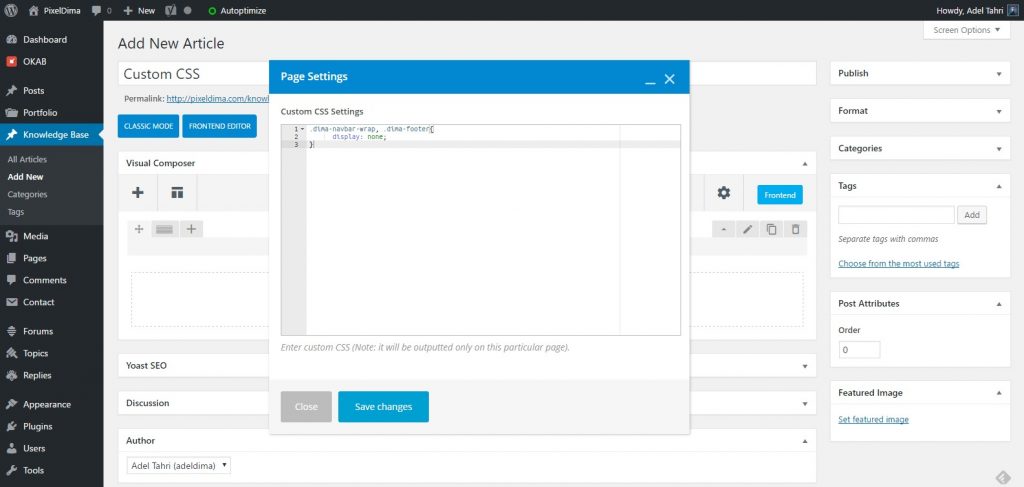1024x487 pixels.
Task: Delete the row with trash icon
Action: [x=795, y=229]
